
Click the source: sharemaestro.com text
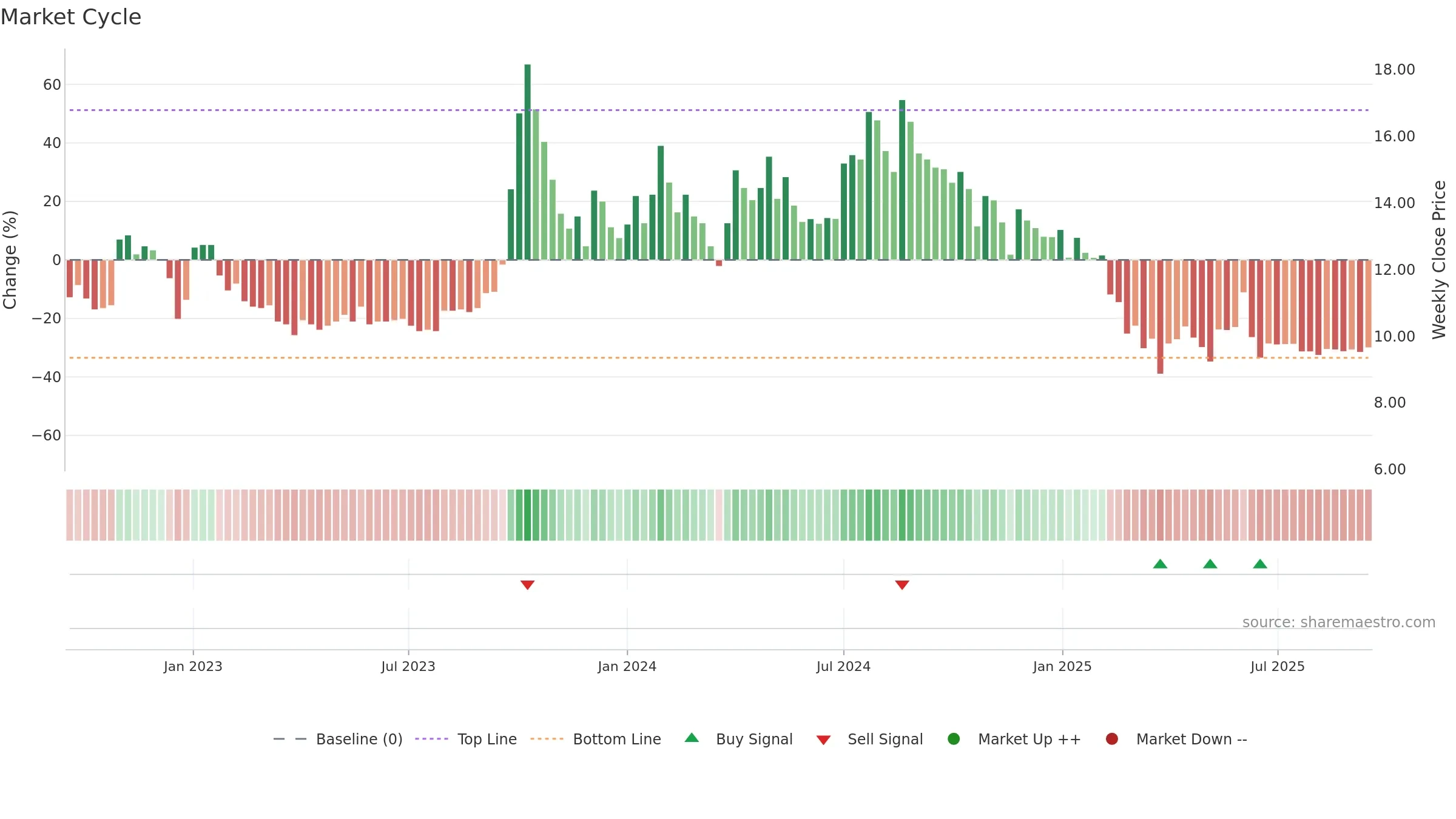(x=1339, y=622)
